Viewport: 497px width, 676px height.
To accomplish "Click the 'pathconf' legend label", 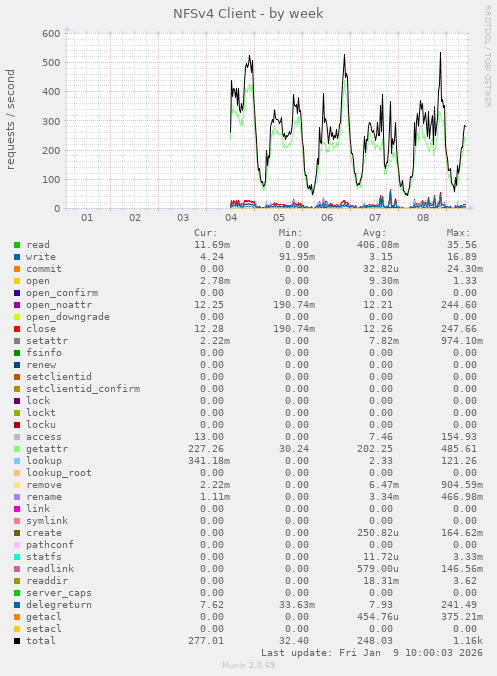I will pyautogui.click(x=50, y=545).
